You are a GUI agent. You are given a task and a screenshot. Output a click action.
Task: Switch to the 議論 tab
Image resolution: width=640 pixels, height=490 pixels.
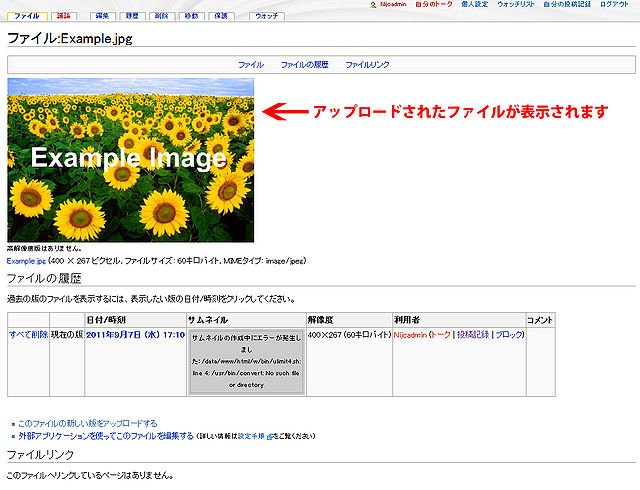pos(63,17)
